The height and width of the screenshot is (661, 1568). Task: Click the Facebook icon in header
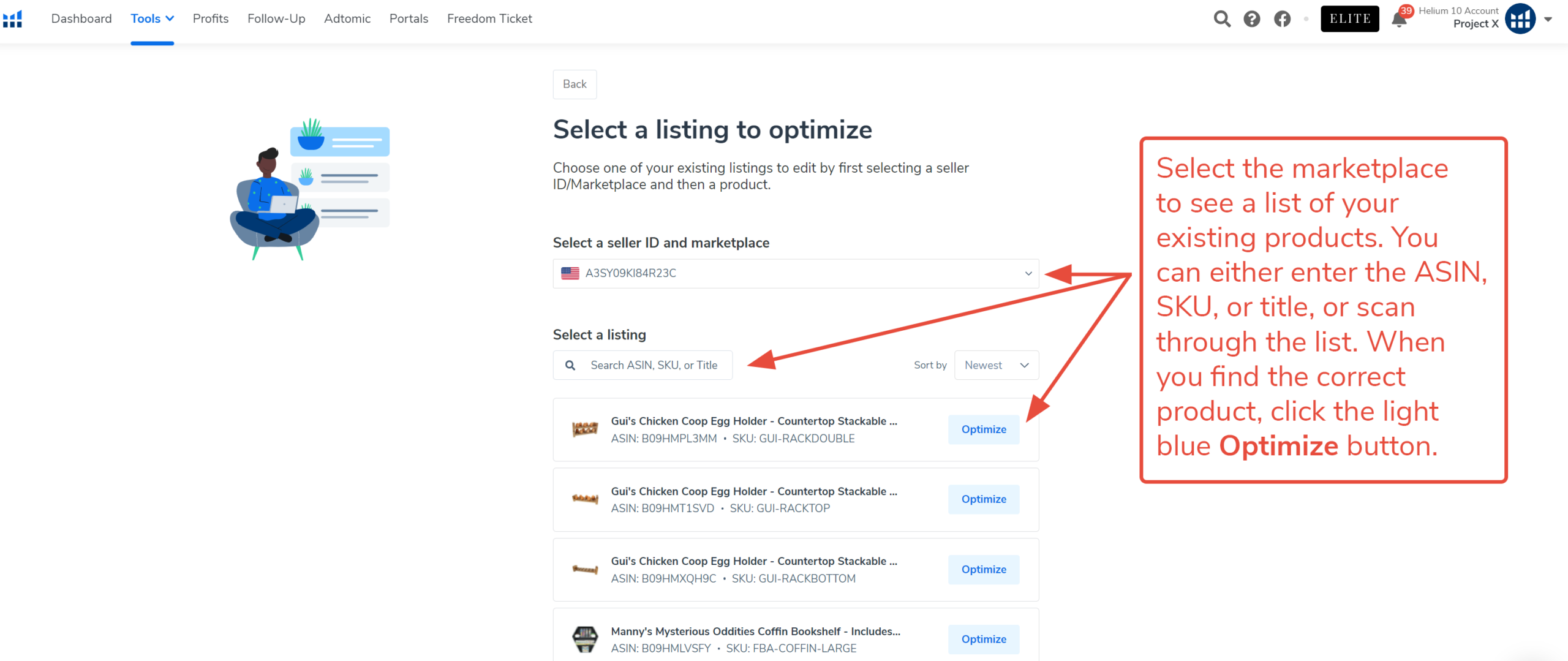pos(1282,19)
